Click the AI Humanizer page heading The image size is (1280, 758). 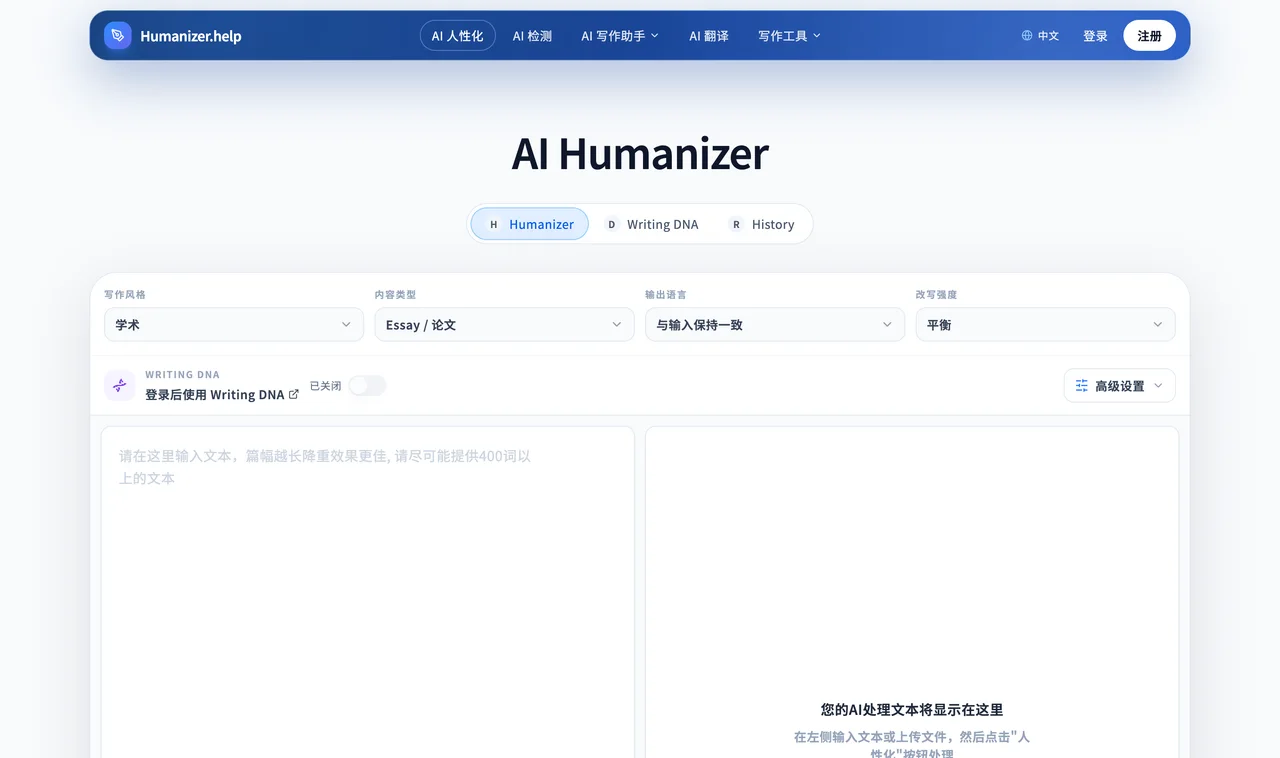pos(640,154)
